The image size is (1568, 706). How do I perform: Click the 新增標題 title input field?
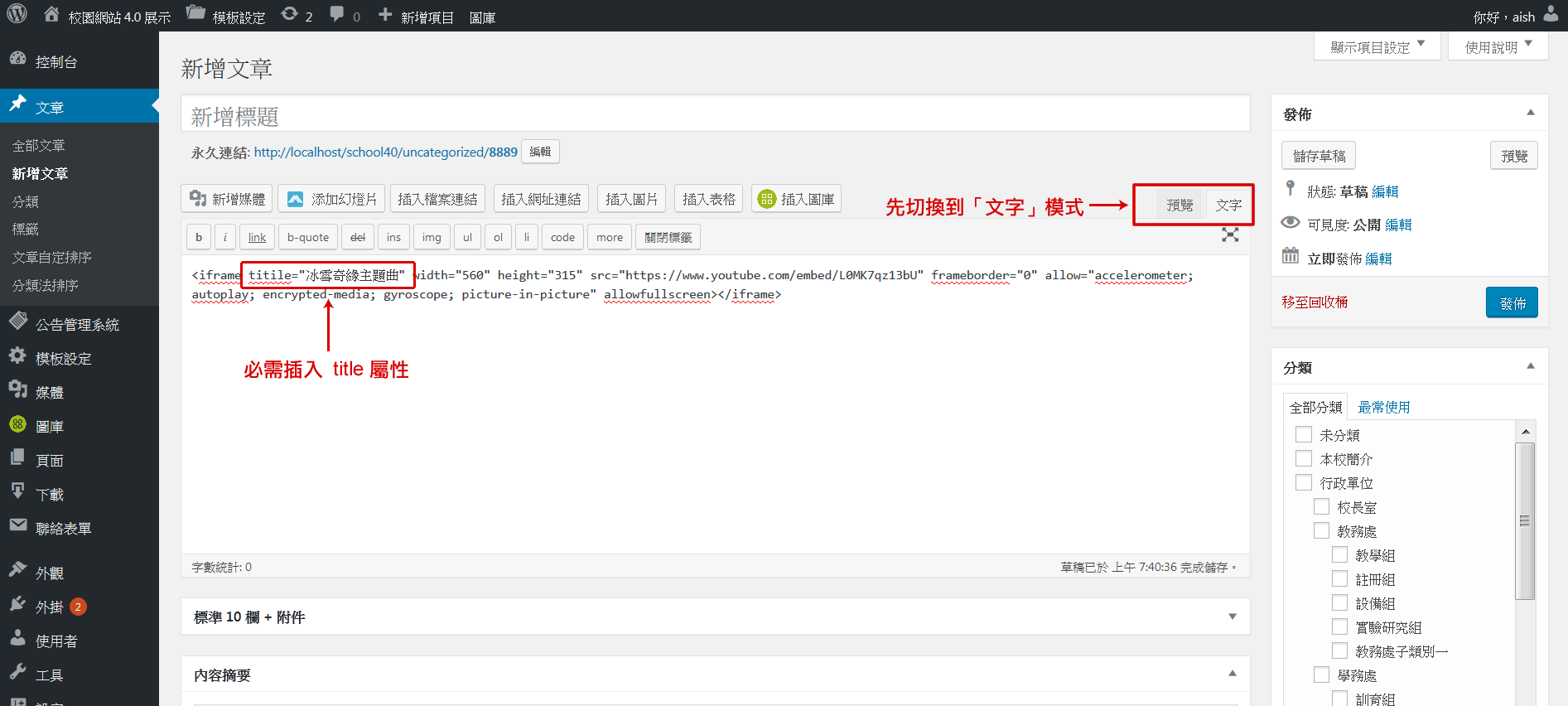pyautogui.click(x=715, y=116)
